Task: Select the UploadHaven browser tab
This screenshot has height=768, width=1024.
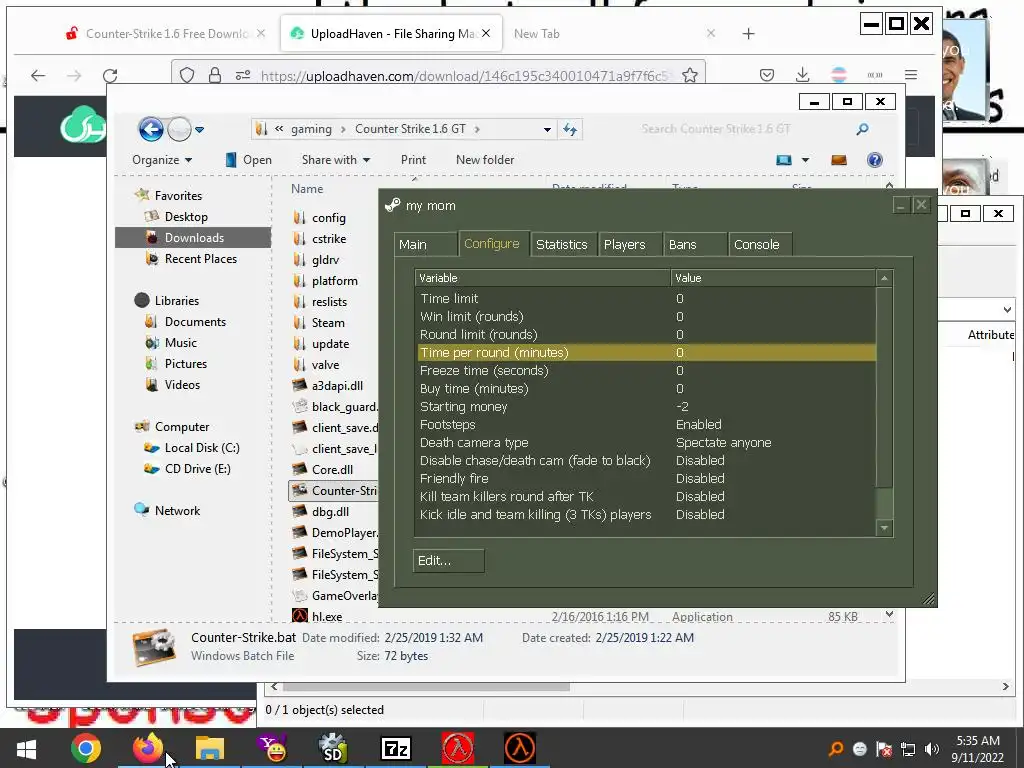Action: [392, 33]
